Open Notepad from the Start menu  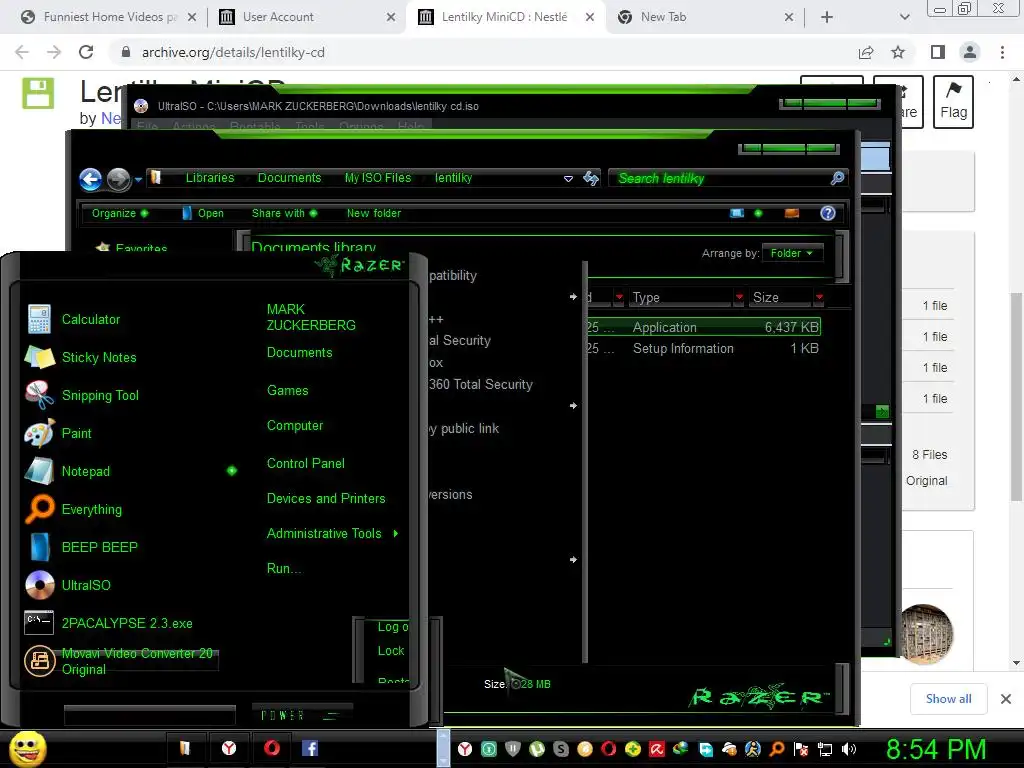pyautogui.click(x=85, y=471)
